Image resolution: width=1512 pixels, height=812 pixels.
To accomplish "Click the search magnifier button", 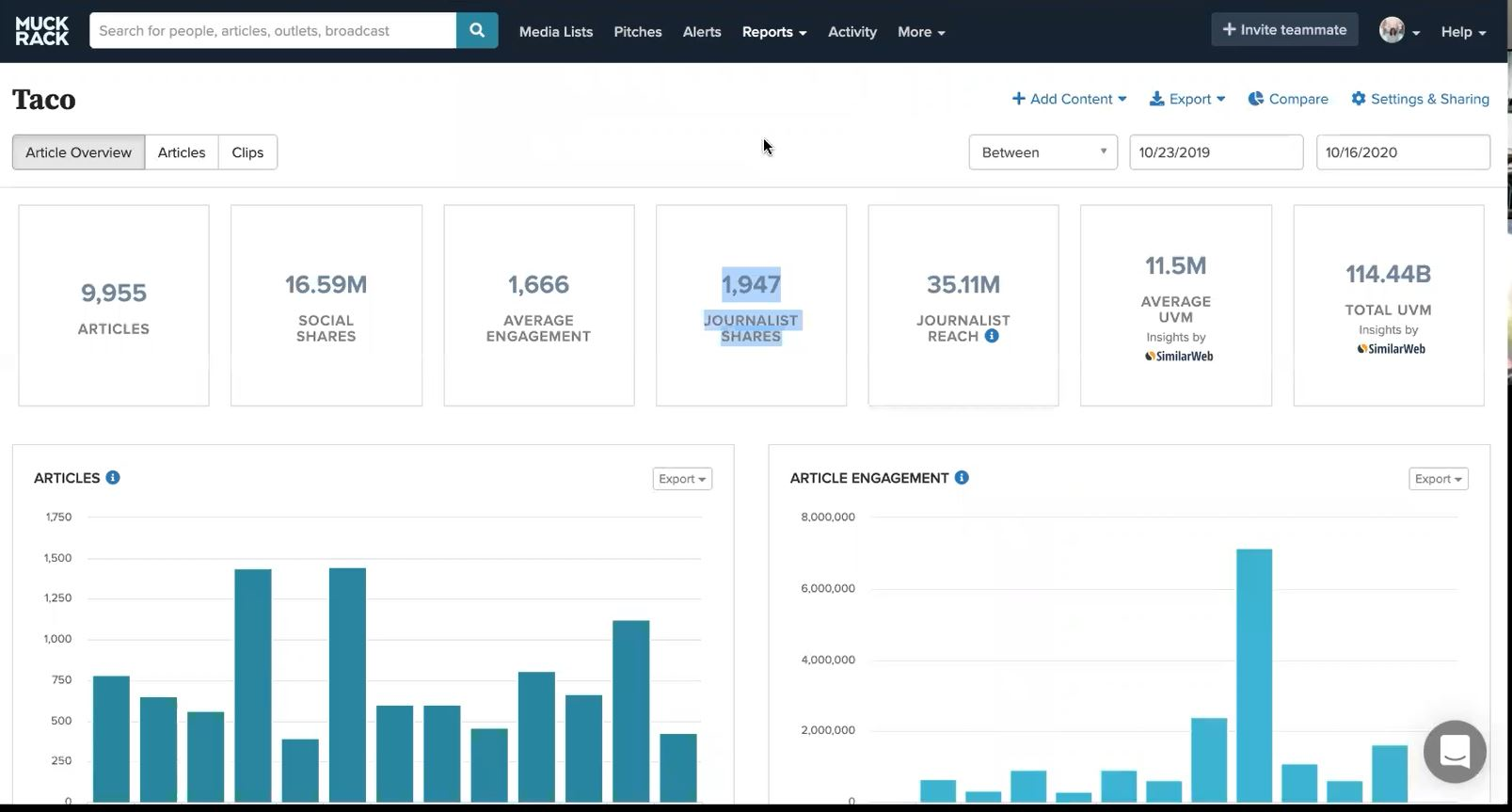I will click(x=477, y=30).
